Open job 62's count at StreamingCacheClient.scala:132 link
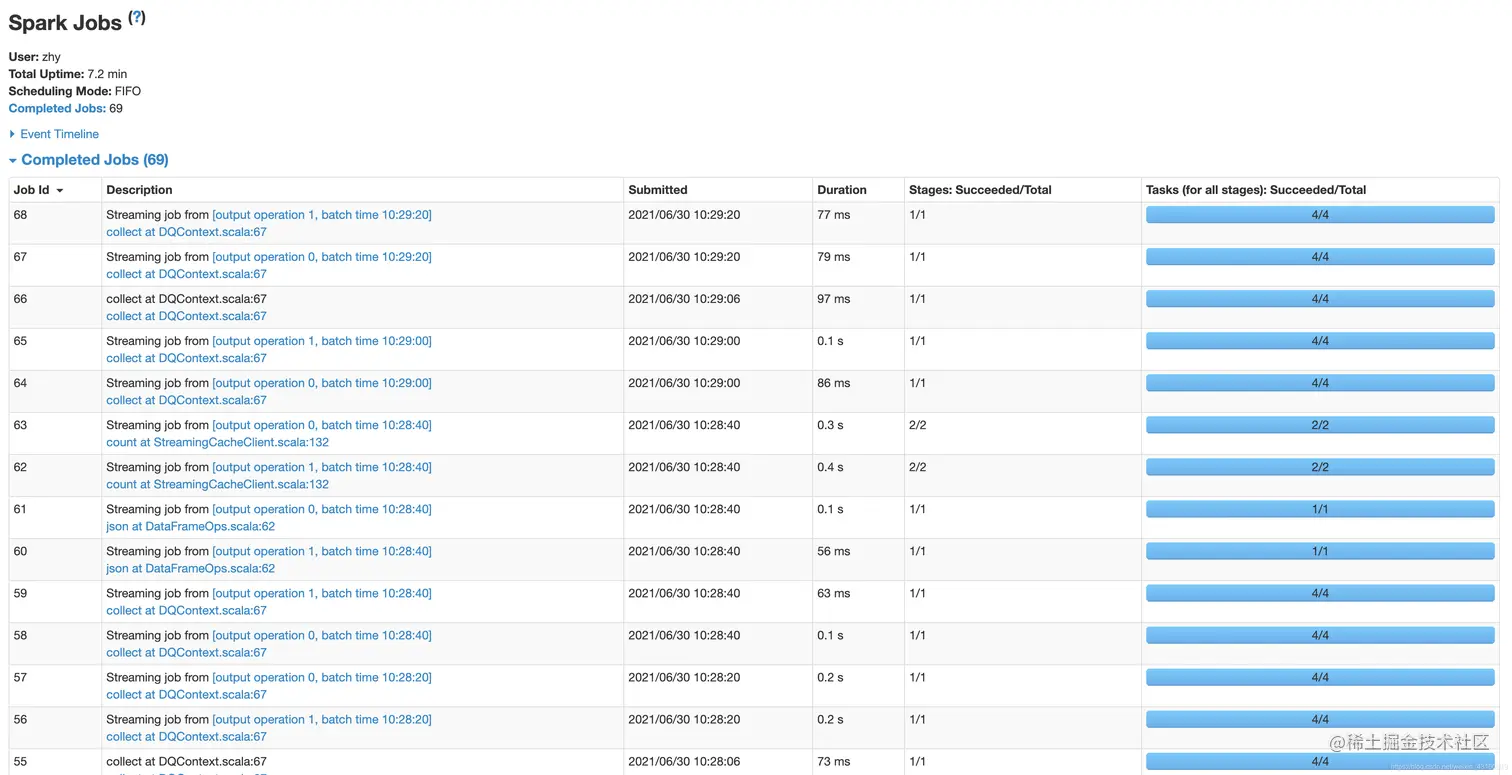The width and height of the screenshot is (1512, 775). (217, 484)
